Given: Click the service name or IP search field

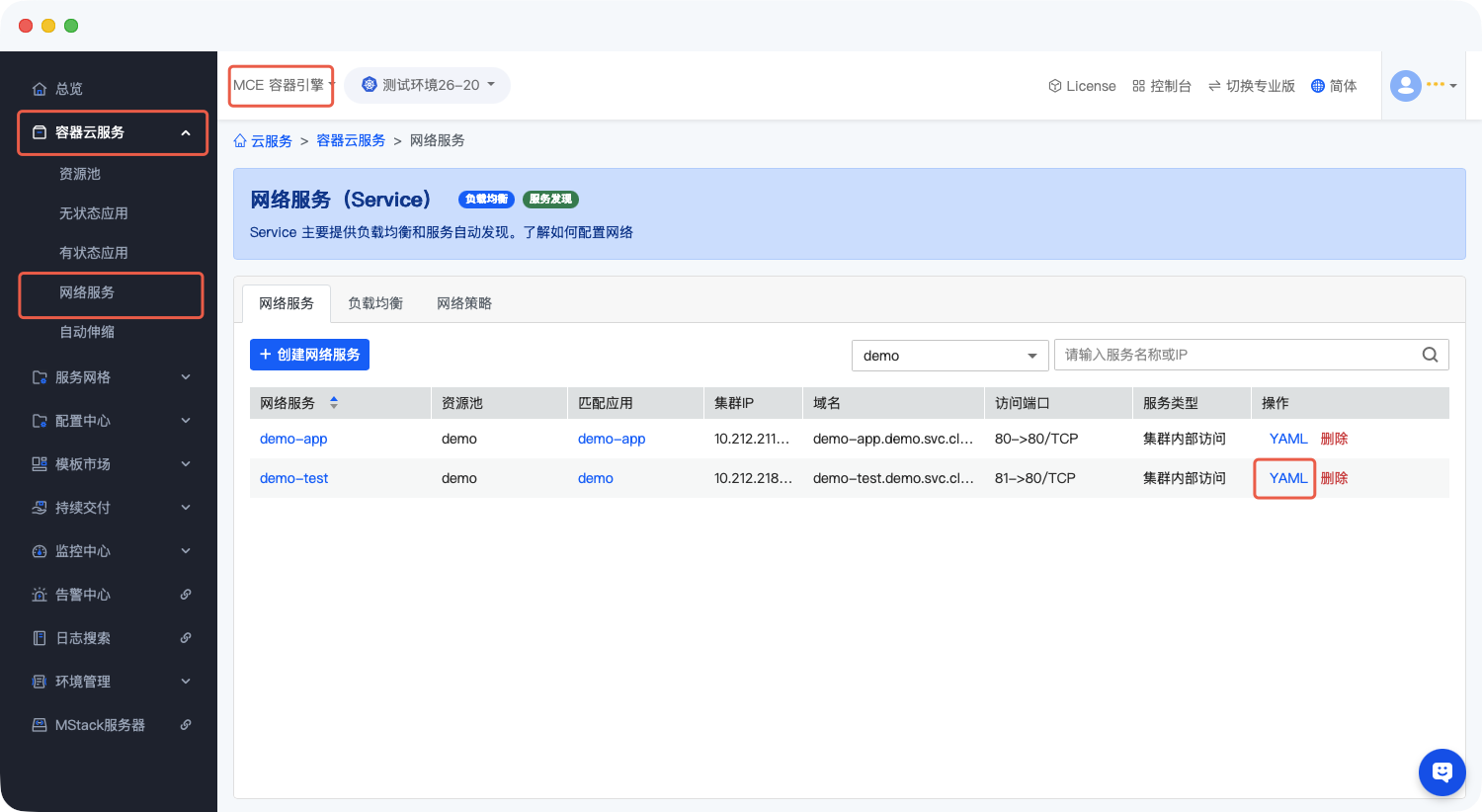Looking at the screenshot, I should (1235, 355).
